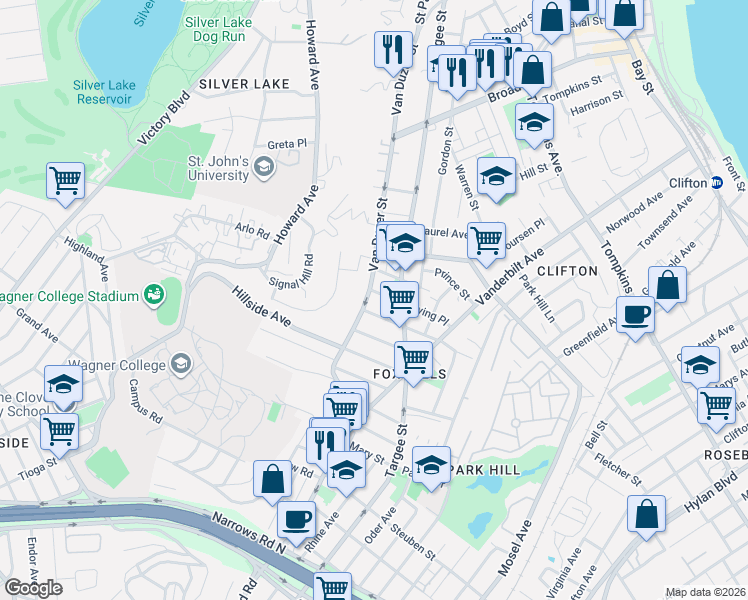
Task: Click the Map data ©2026 attribution text
Action: click(705, 592)
